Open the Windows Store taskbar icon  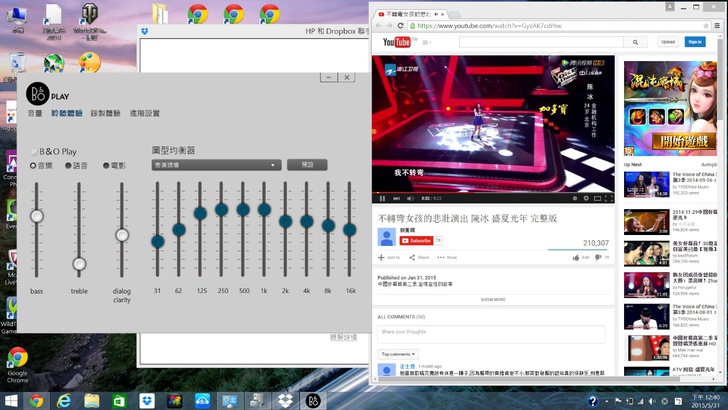point(119,400)
